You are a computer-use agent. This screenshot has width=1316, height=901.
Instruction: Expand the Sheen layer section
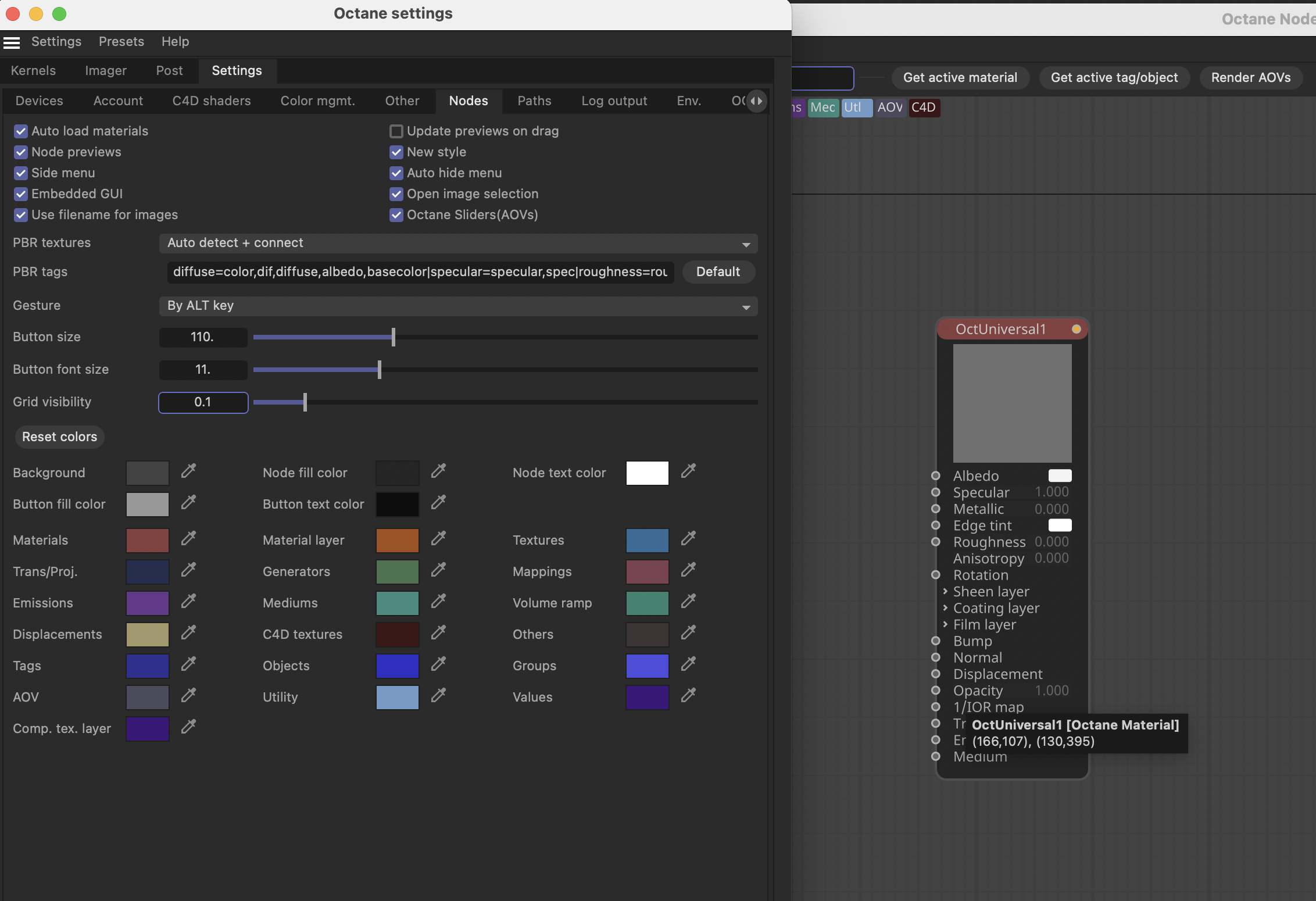(x=946, y=591)
